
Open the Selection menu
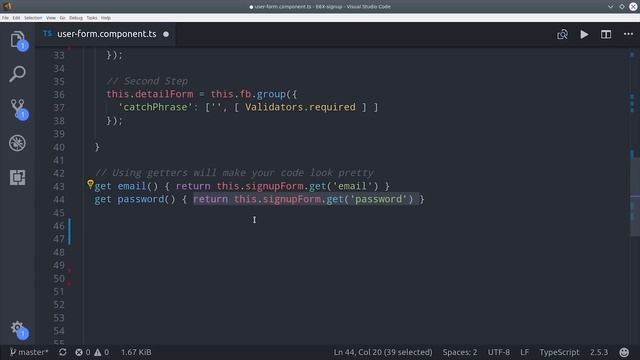tap(33, 18)
